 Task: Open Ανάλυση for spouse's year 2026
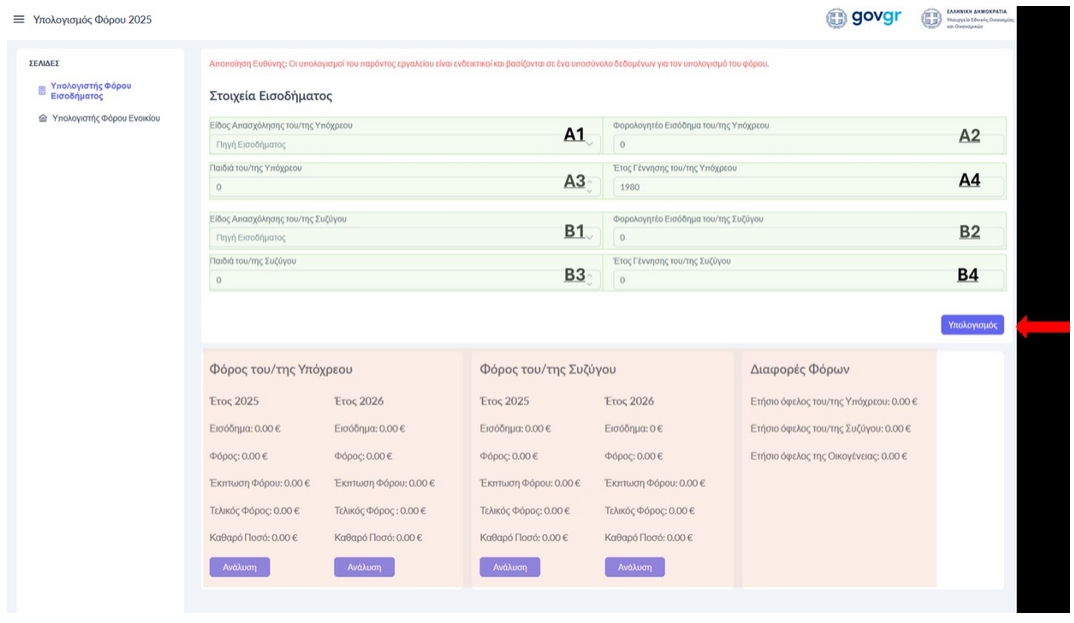634,567
